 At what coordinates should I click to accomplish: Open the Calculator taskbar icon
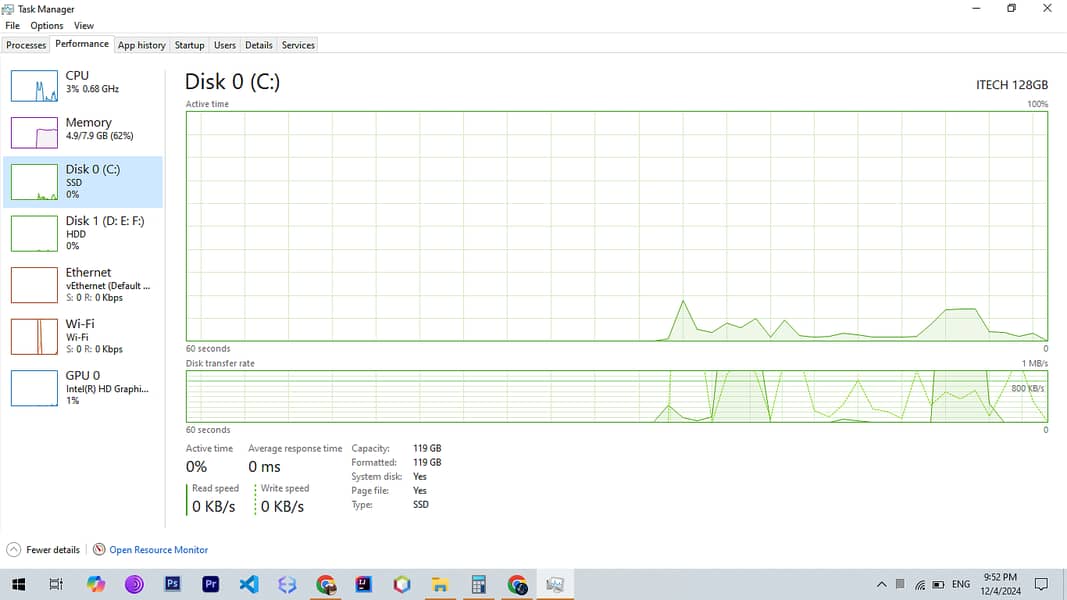(478, 584)
